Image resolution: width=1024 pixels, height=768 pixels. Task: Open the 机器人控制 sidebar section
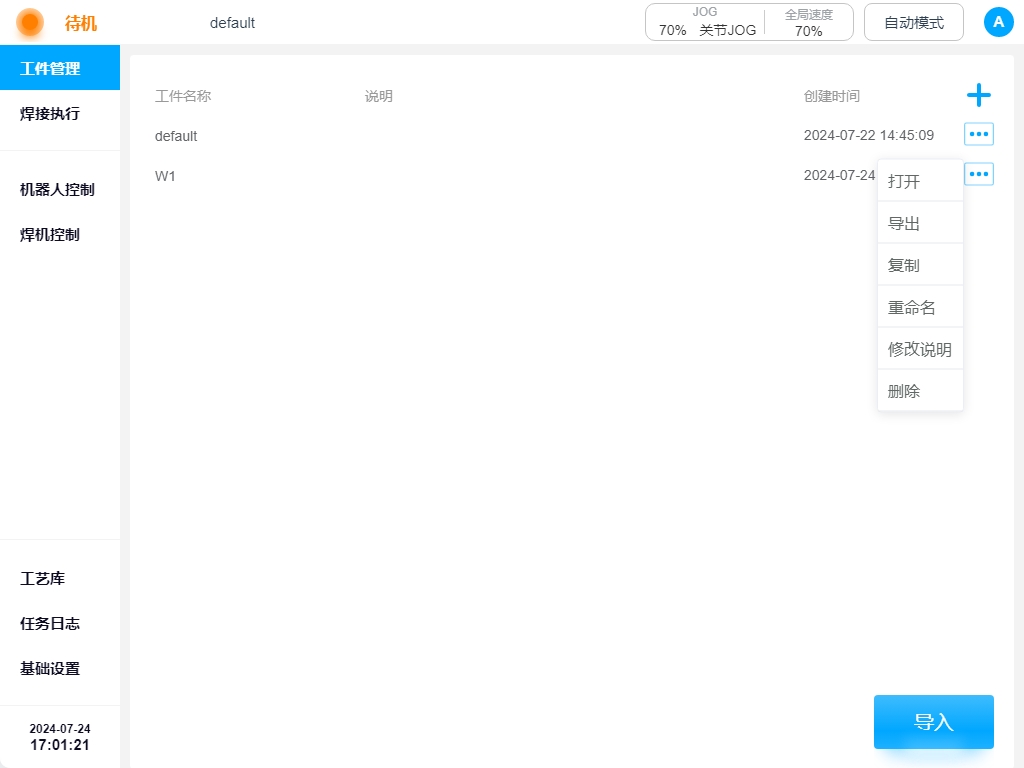pyautogui.click(x=57, y=189)
